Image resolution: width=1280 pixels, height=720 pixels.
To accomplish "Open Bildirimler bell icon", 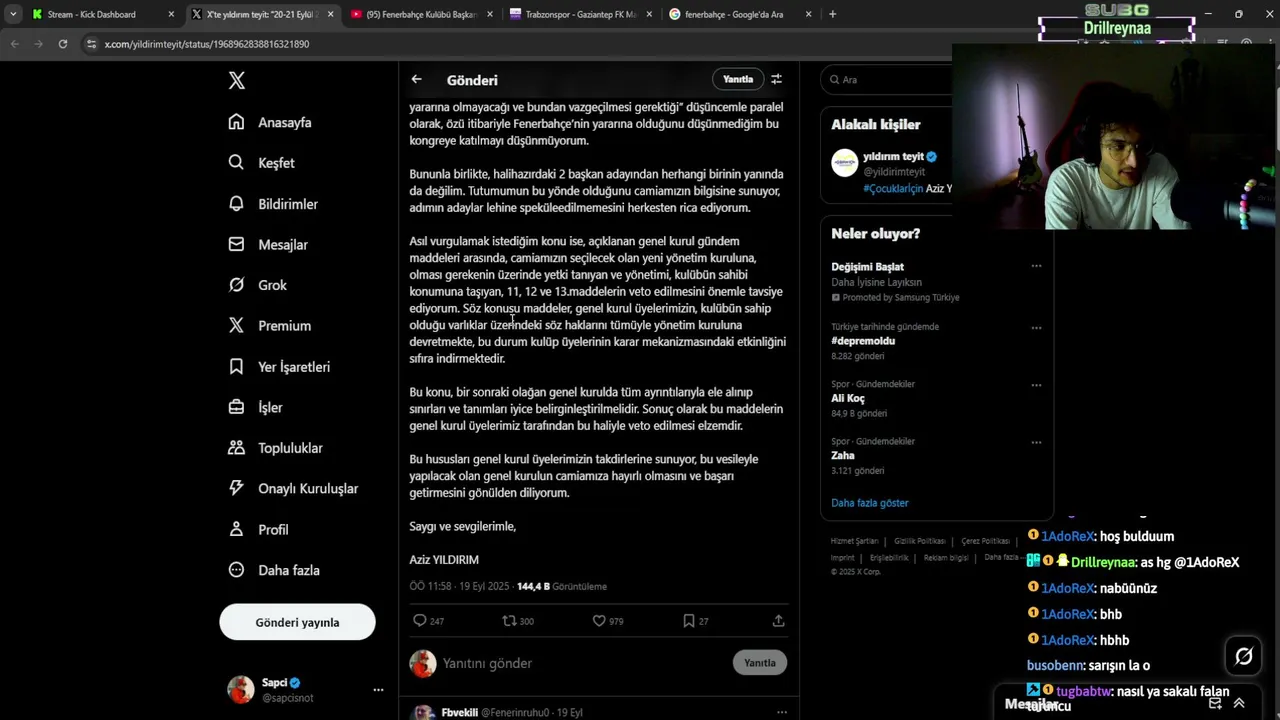I will [236, 204].
